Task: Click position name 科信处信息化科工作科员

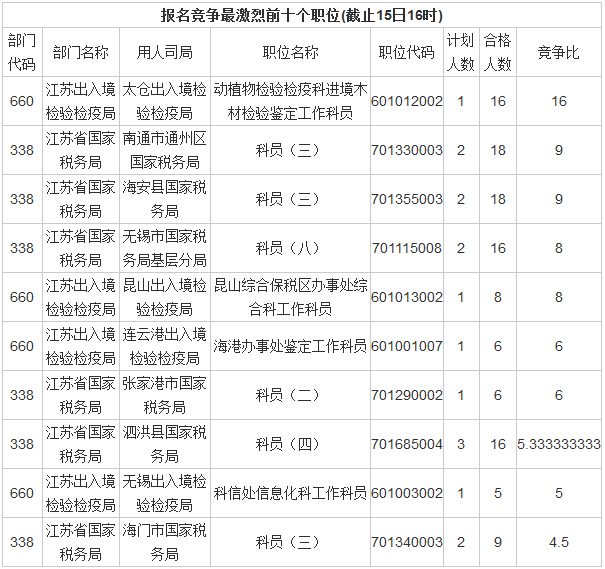Action: (x=290, y=493)
